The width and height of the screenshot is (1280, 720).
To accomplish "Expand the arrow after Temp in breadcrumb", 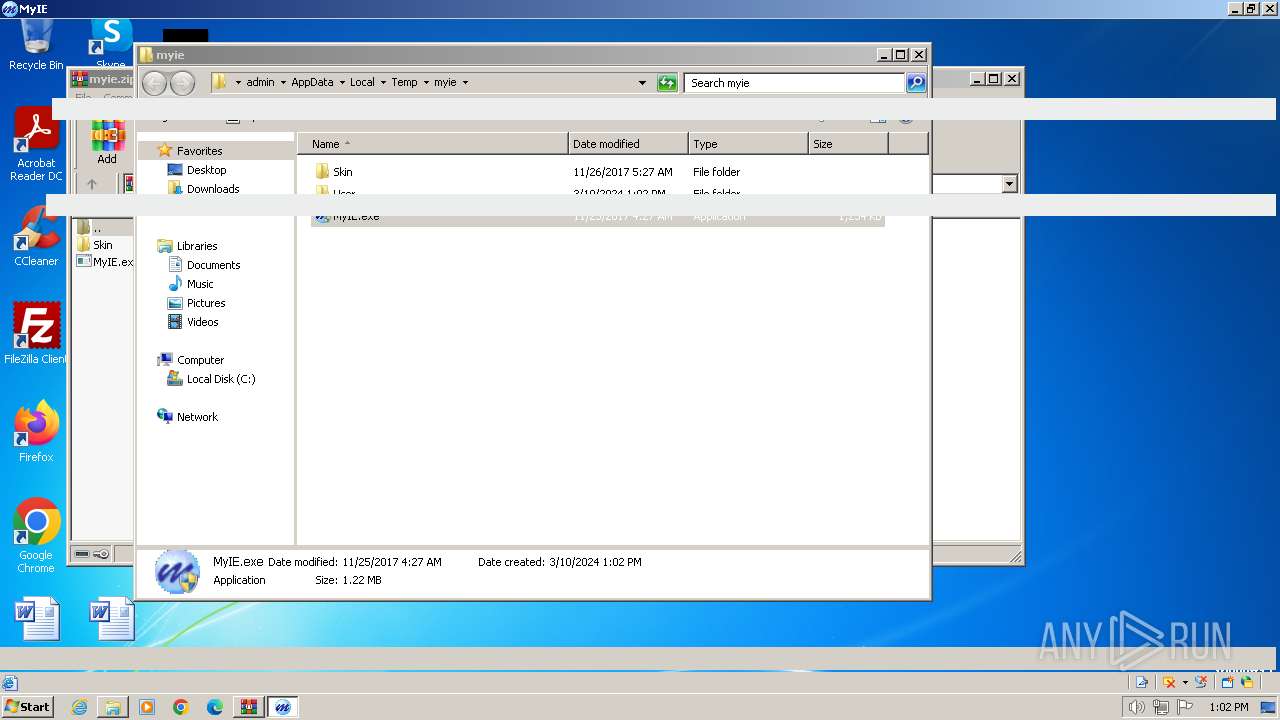I will click(x=426, y=82).
